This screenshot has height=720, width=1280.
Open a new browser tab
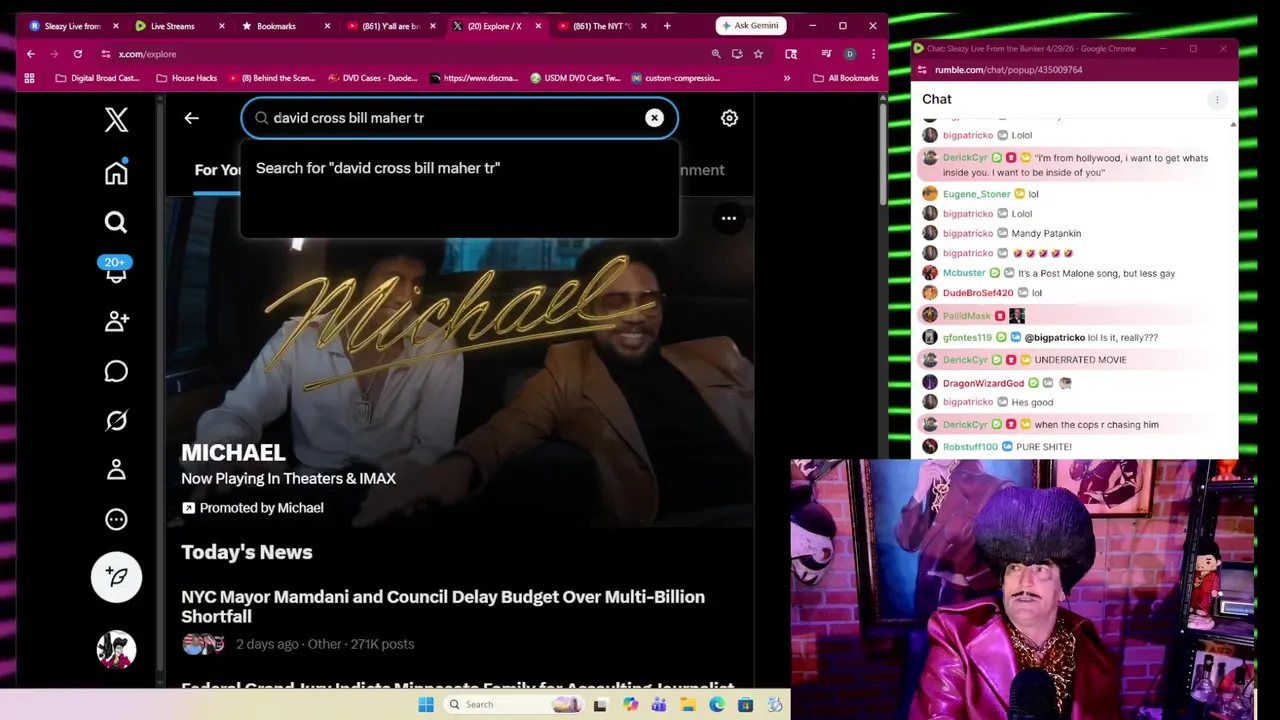(x=667, y=26)
